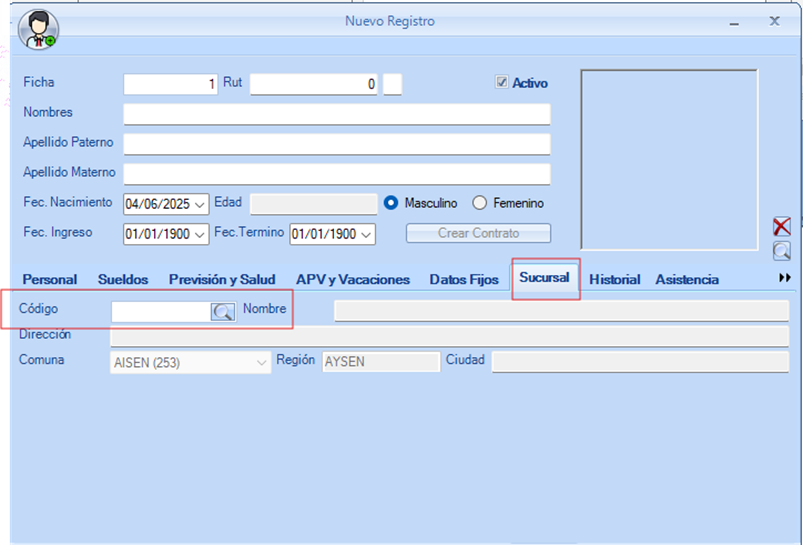Select the Femenino radio button
803x545 pixels.
(x=480, y=203)
